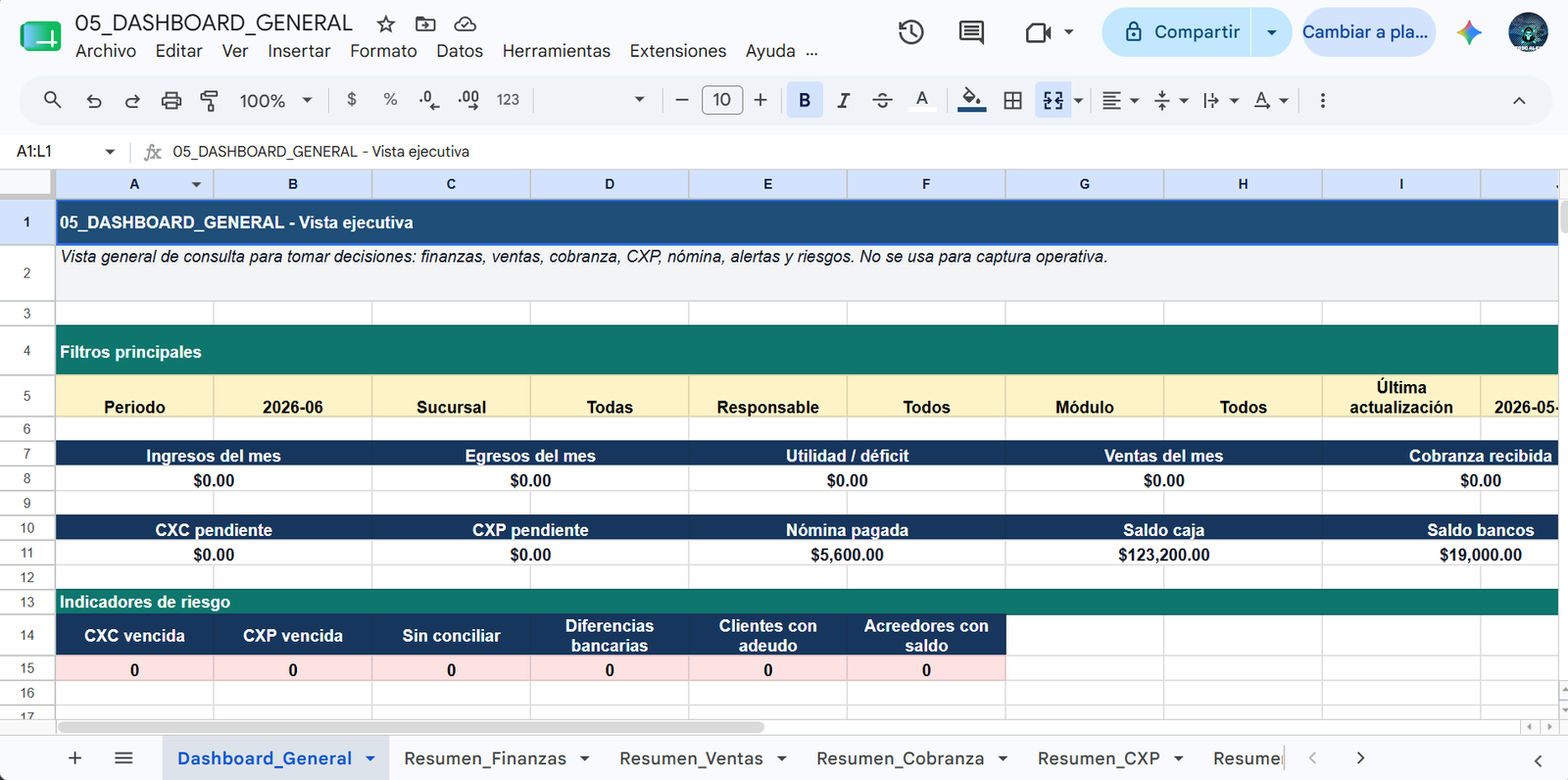Switch to Resumen_Finanzas sheet tab
Viewport: 1568px width, 780px height.
485,758
